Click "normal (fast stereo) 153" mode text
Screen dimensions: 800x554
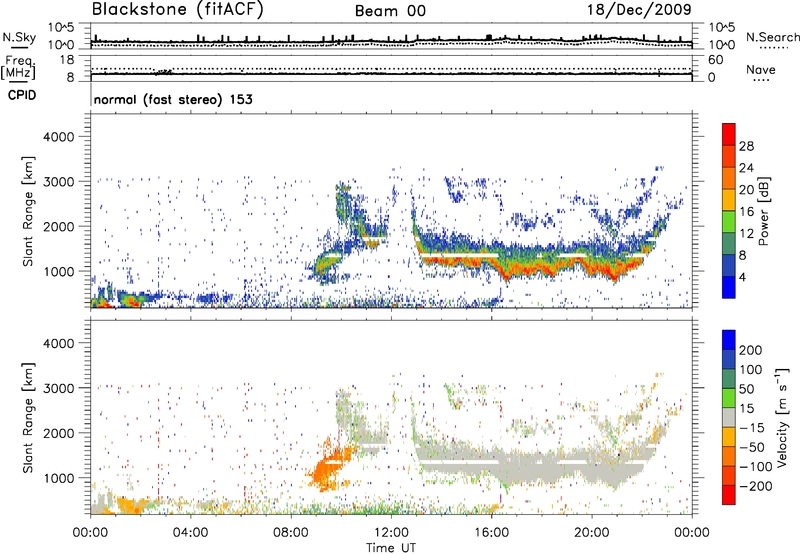click(x=173, y=99)
